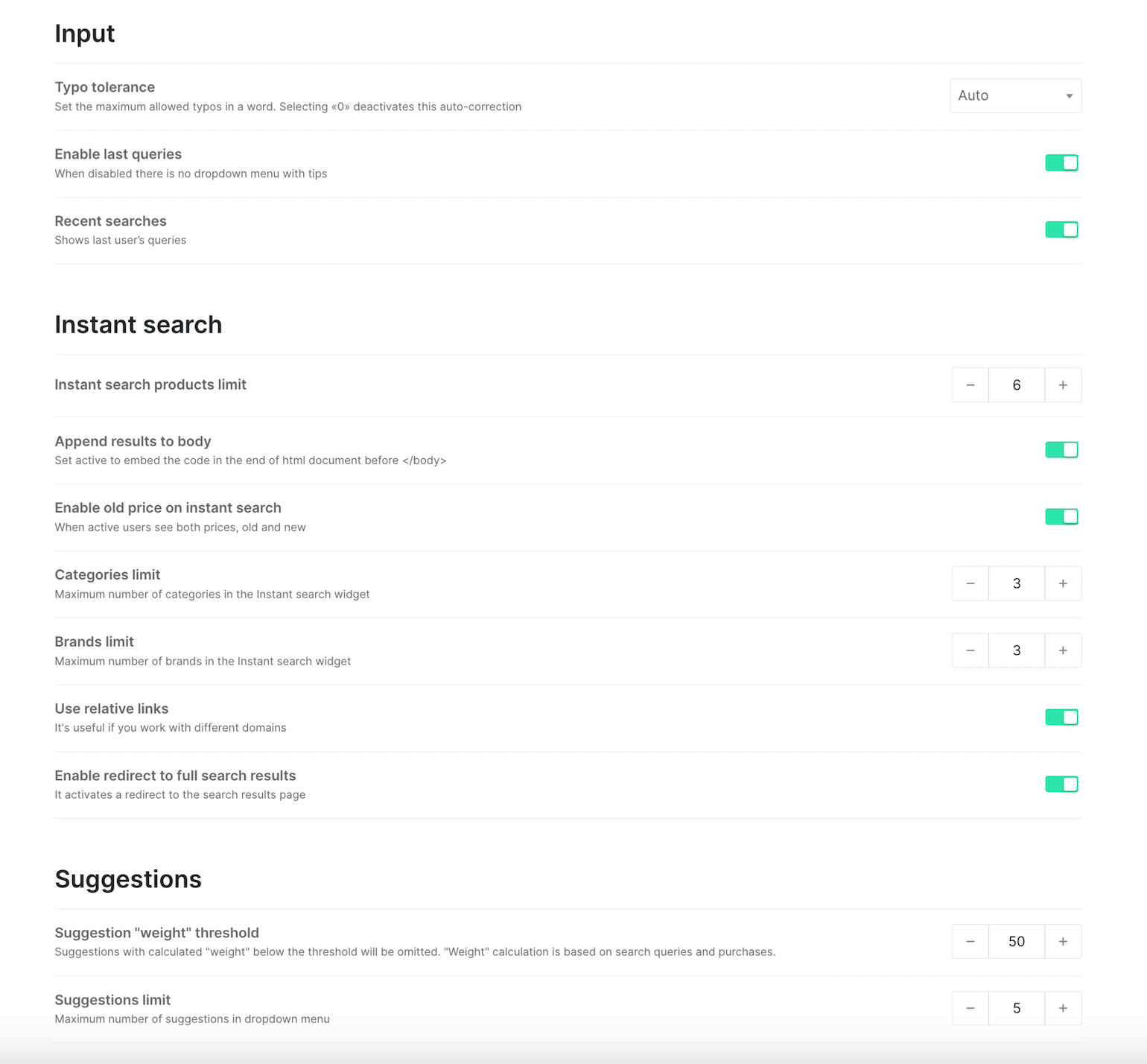Increase the Suggestions limit with plus

1063,1009
